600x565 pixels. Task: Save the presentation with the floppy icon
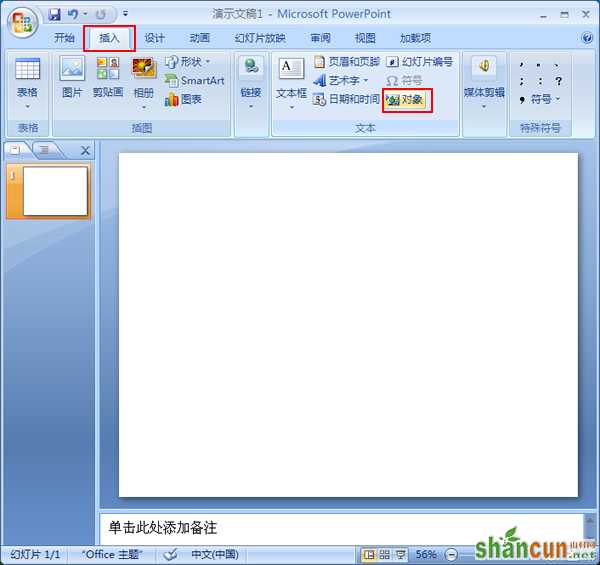(55, 15)
